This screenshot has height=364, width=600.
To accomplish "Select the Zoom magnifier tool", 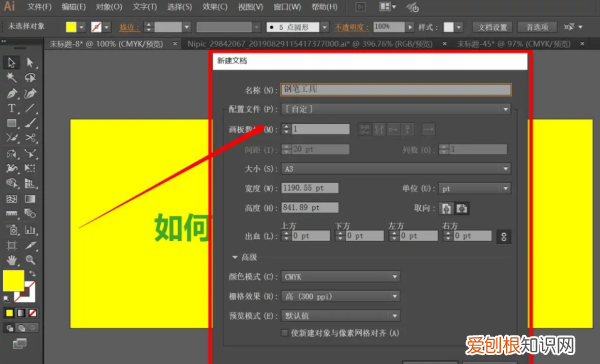I will [x=30, y=260].
